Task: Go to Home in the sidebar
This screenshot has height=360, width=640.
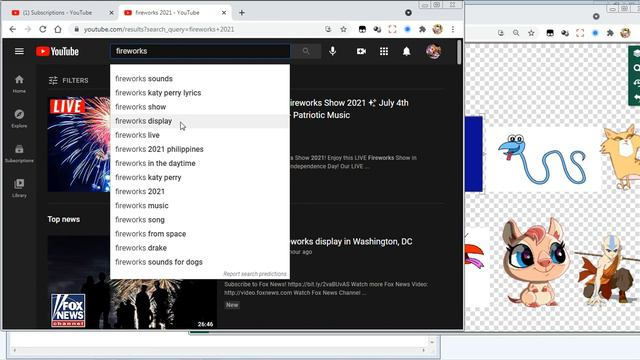Action: pos(19,84)
